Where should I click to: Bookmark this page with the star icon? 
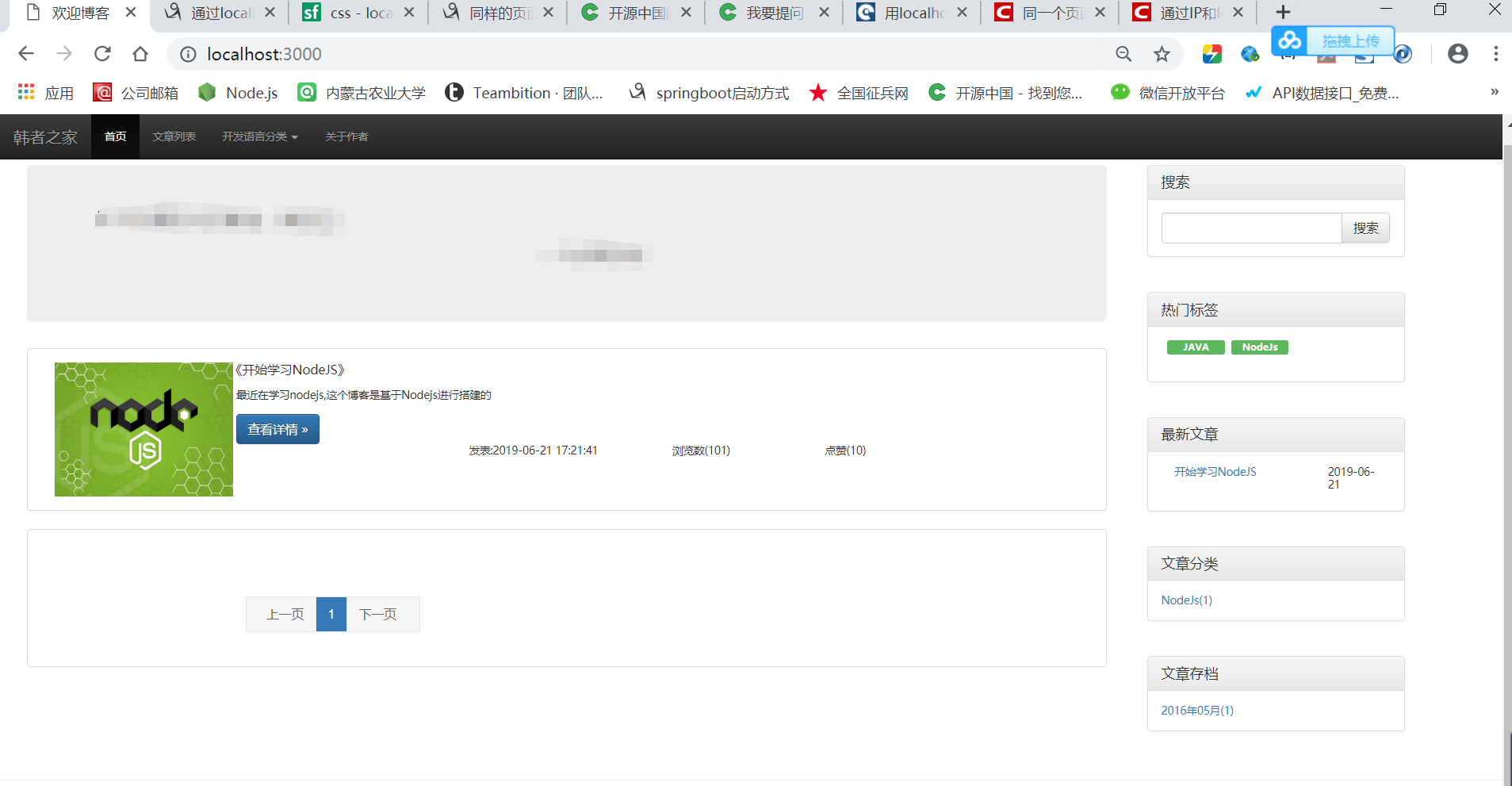[1162, 54]
